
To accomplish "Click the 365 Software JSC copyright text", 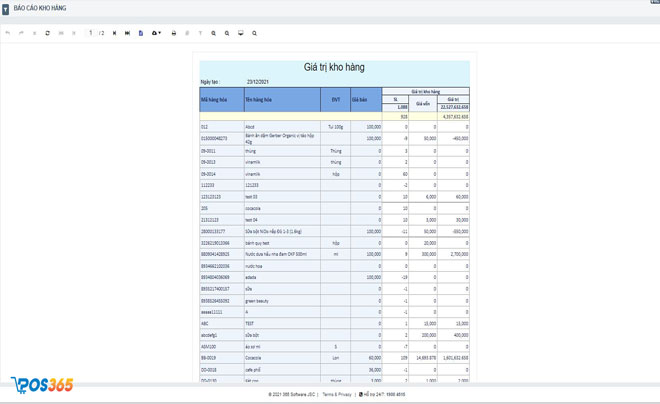I will click(x=292, y=394).
